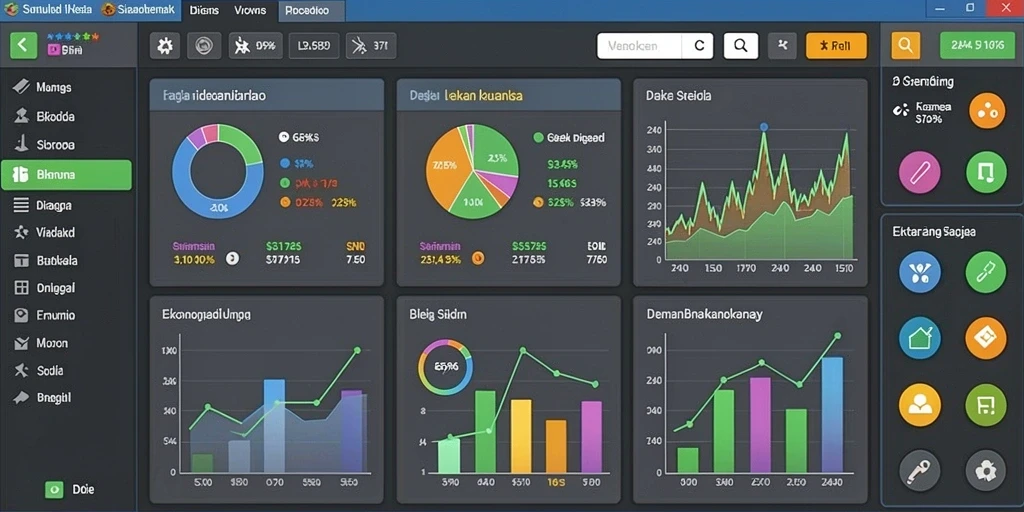Click the orange Rell button
The height and width of the screenshot is (512, 1024).
[x=837, y=46]
